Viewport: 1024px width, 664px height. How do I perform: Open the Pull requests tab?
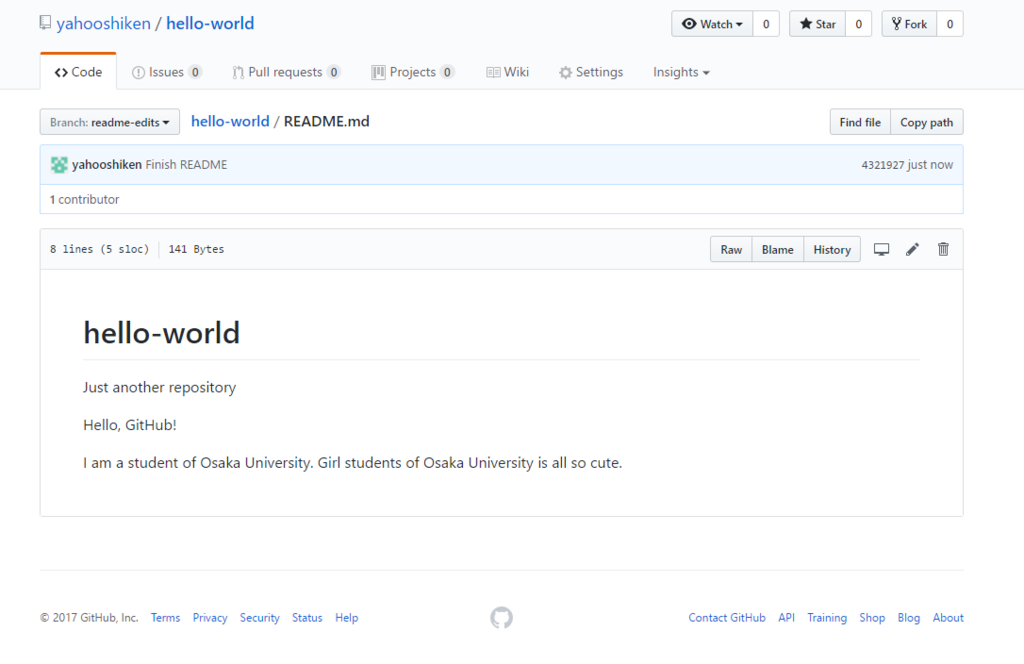286,72
